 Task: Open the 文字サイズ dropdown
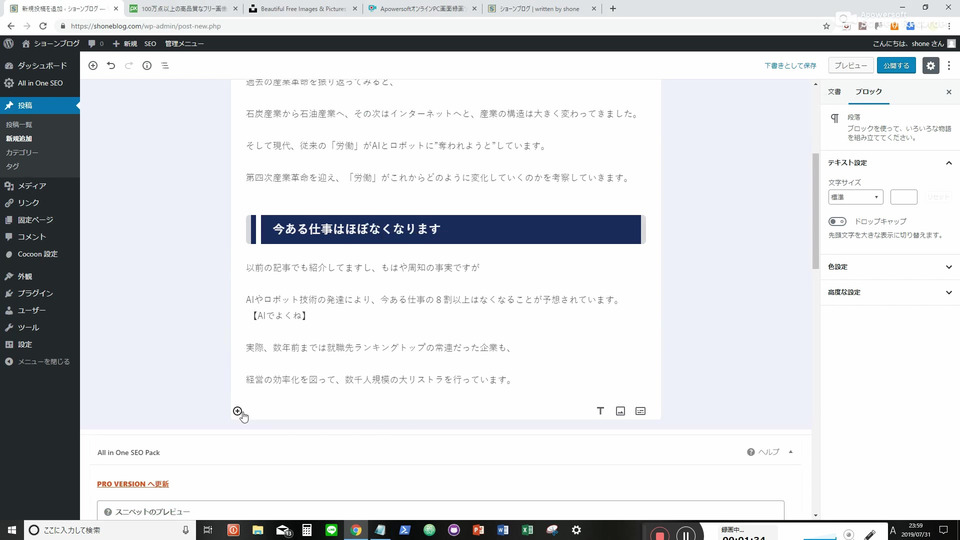(x=855, y=197)
